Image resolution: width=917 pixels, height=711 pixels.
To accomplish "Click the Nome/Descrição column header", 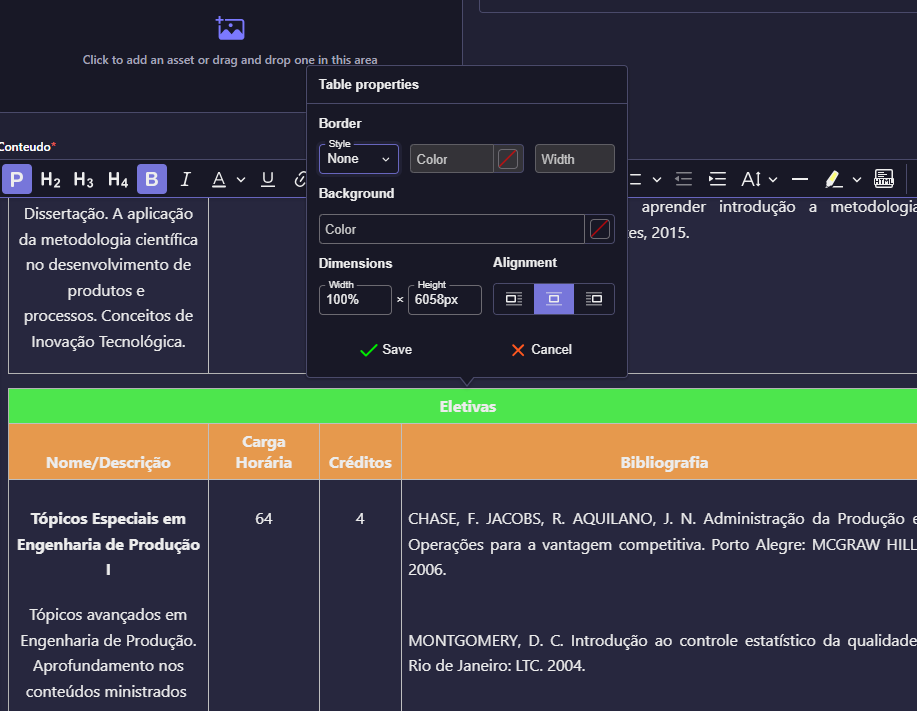I will [108, 452].
